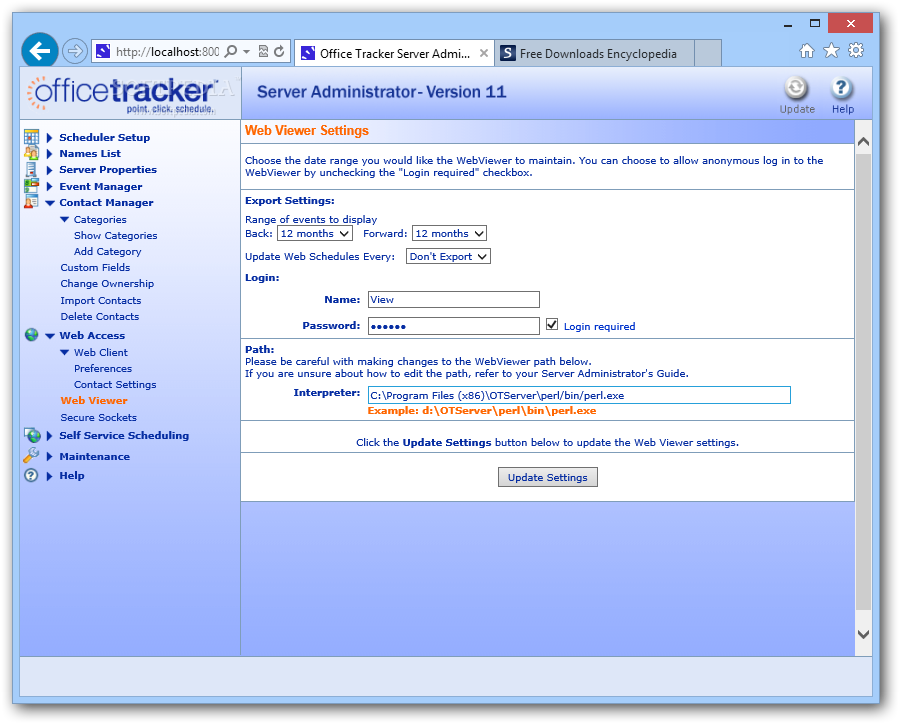Click the scrollbar up arrow
This screenshot has width=900, height=724.
coord(863,141)
